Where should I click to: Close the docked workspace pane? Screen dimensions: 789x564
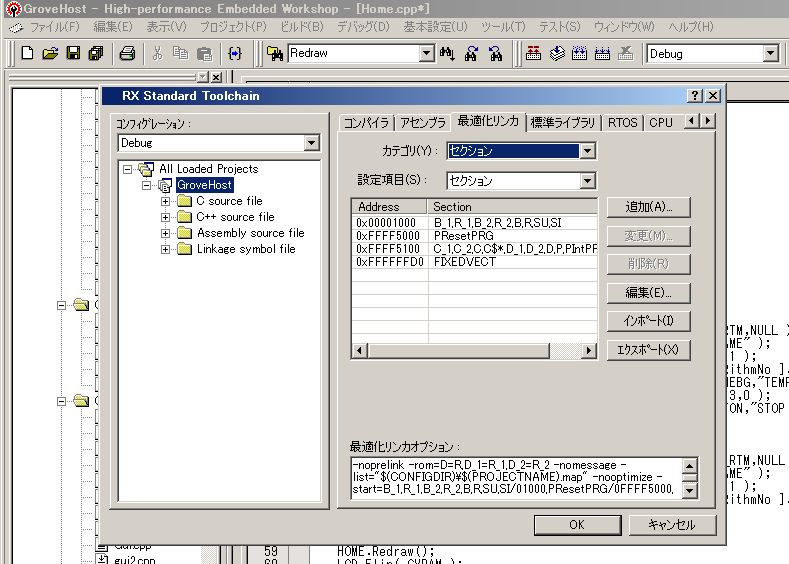[216, 77]
